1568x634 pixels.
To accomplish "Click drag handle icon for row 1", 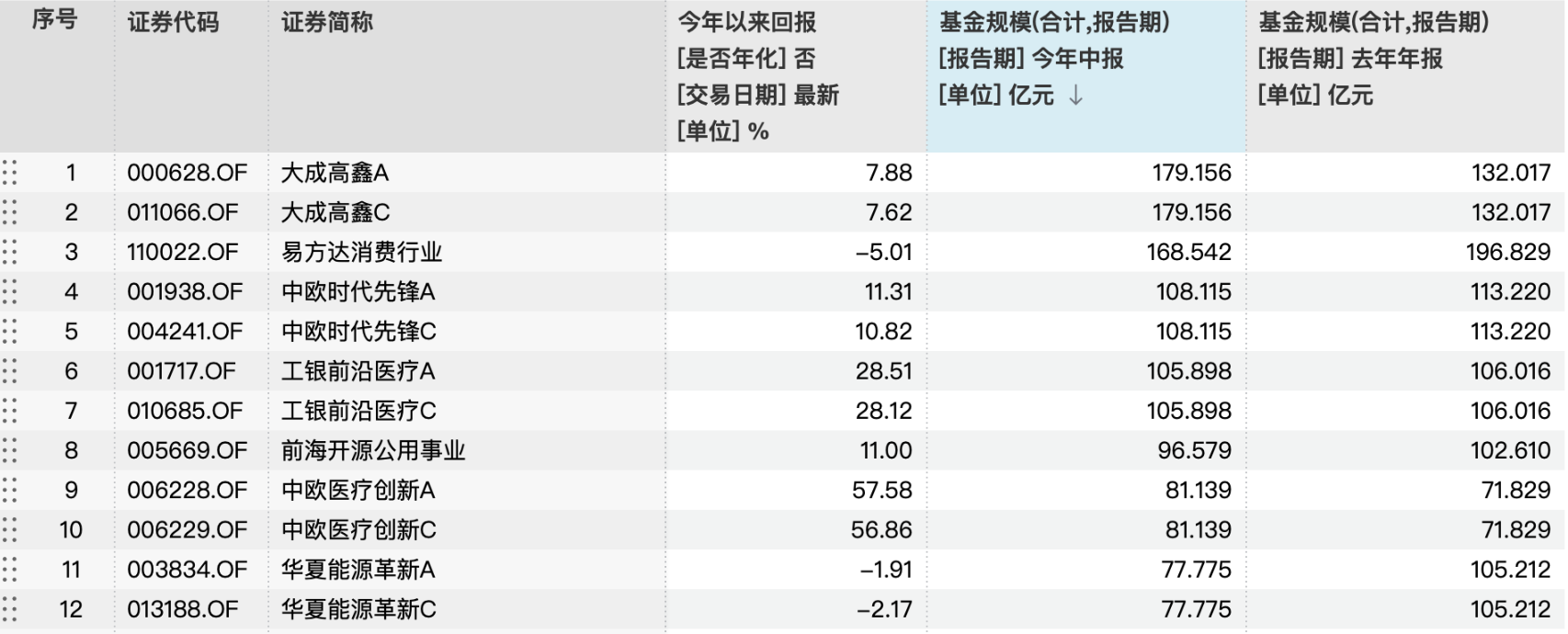I will coord(10,173).
